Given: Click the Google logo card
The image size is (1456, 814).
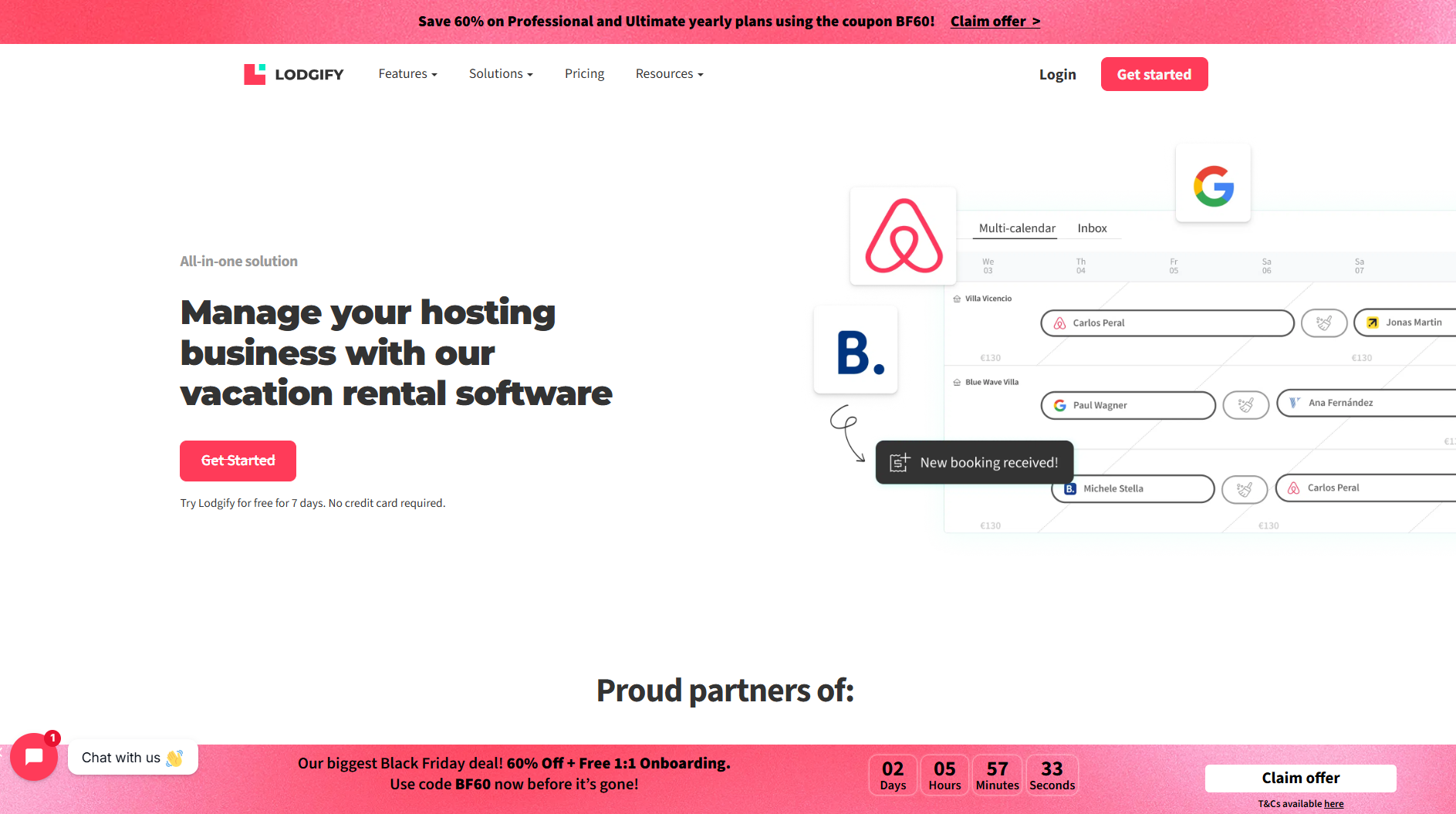Looking at the screenshot, I should coord(1213,184).
